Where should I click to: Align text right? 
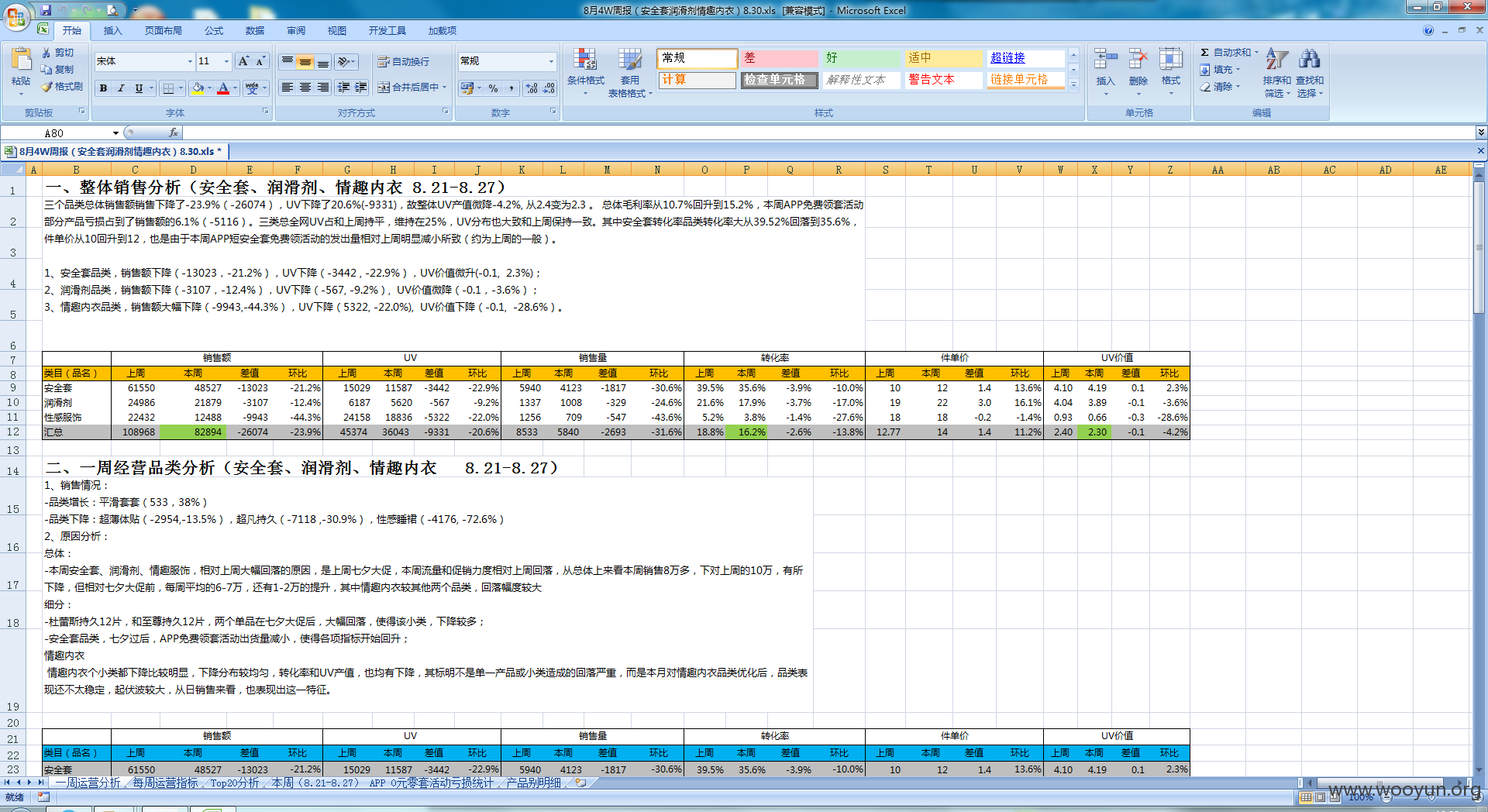[323, 88]
